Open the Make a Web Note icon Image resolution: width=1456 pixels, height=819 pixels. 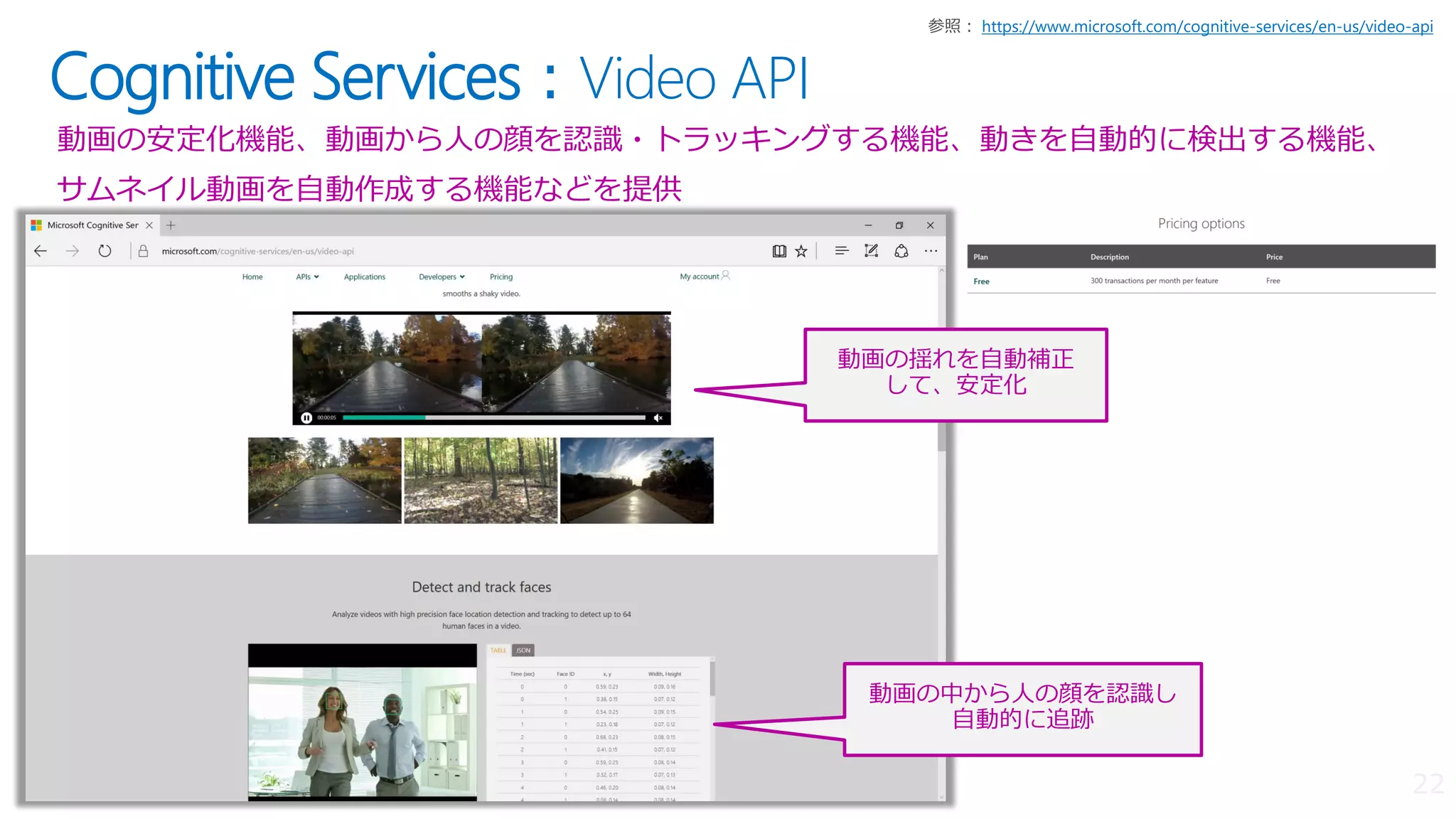pyautogui.click(x=871, y=250)
